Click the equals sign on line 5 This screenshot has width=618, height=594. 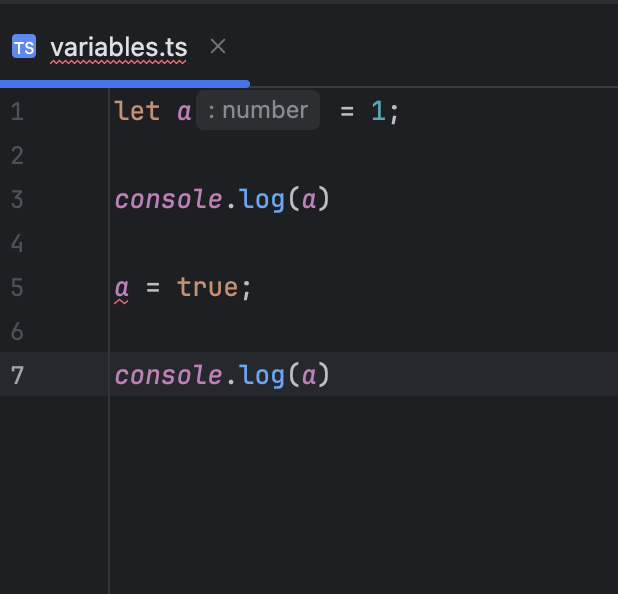[153, 287]
